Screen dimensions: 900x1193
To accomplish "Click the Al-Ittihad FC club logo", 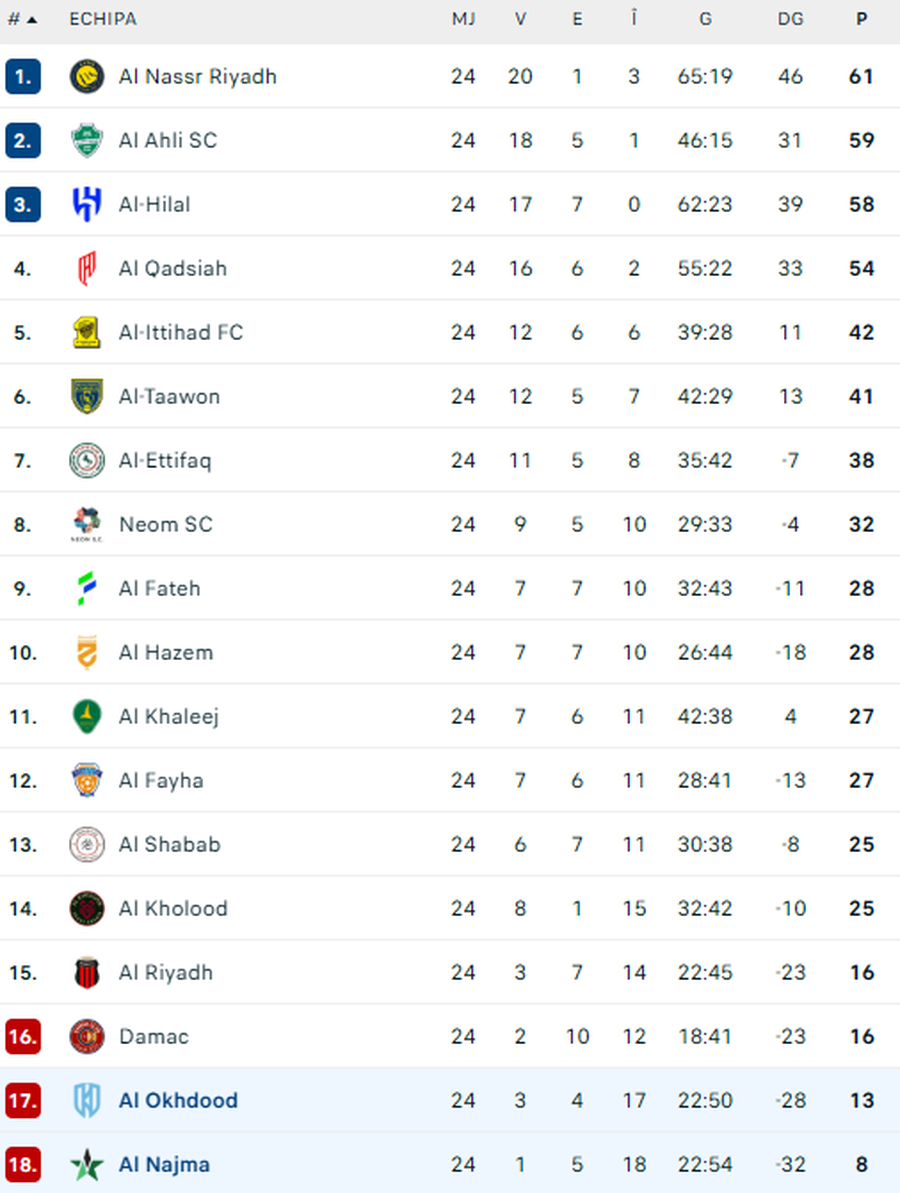I will point(87,333).
